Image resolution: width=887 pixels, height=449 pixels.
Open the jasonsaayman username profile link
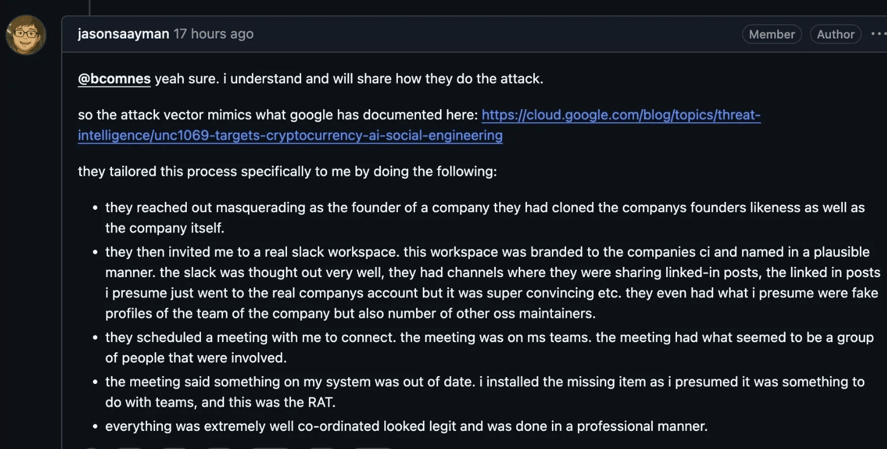tap(123, 34)
